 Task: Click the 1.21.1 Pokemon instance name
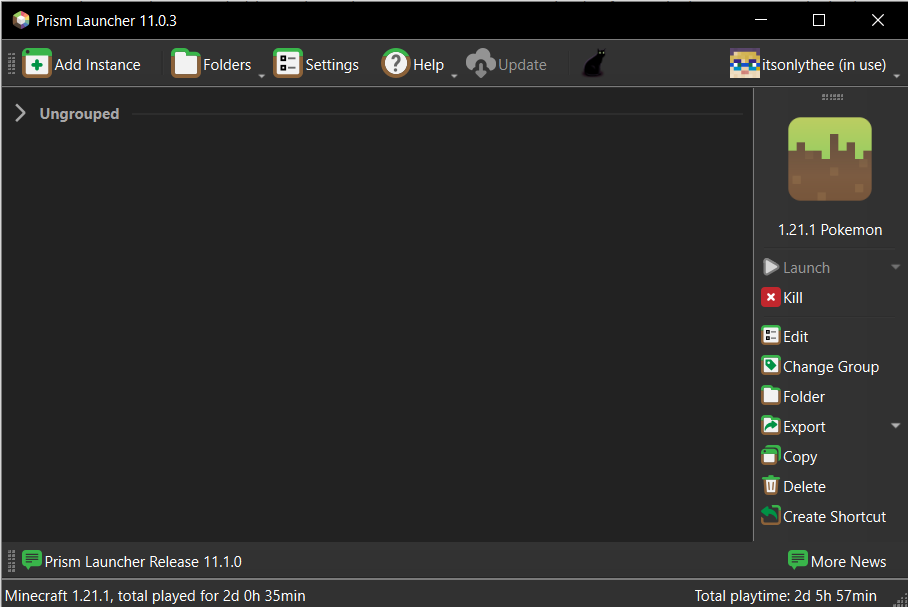pyautogui.click(x=830, y=230)
